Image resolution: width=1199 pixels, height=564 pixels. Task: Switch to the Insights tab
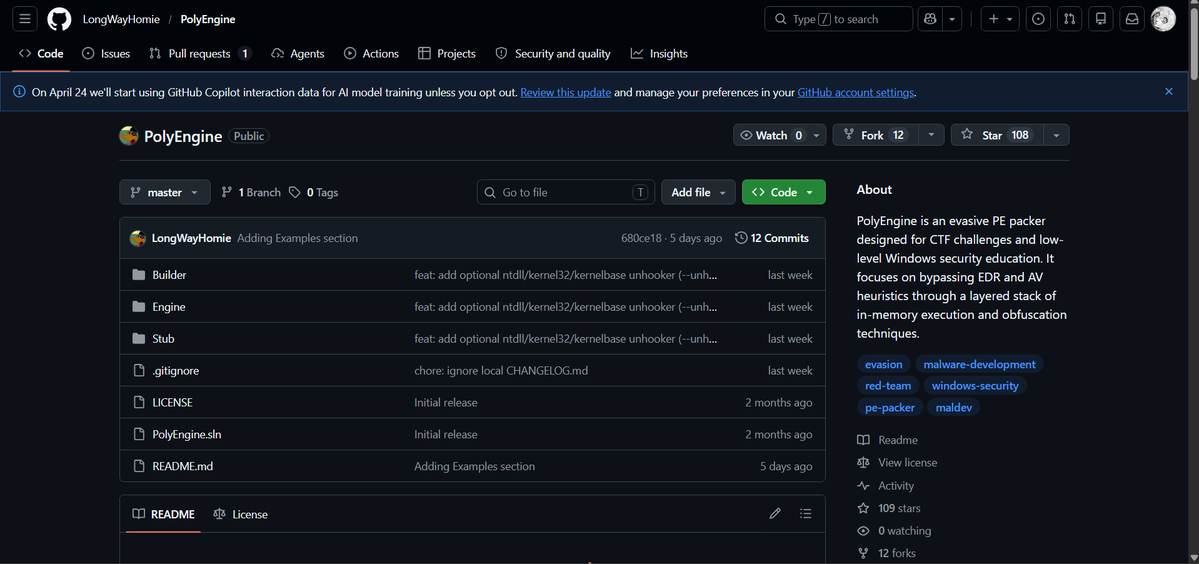click(659, 53)
